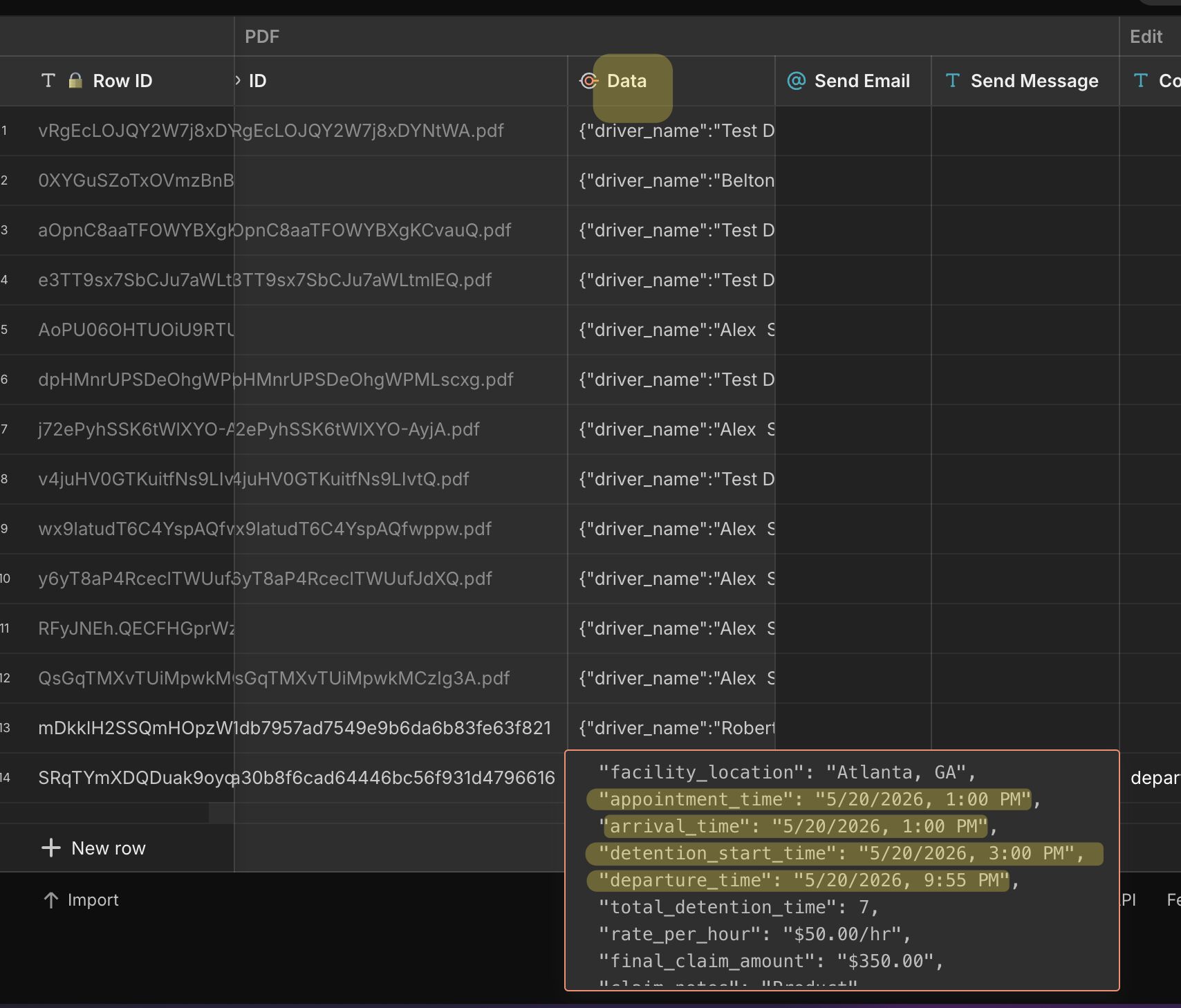Select the Send Message column header
The height and width of the screenshot is (1008, 1181).
tap(1025, 81)
